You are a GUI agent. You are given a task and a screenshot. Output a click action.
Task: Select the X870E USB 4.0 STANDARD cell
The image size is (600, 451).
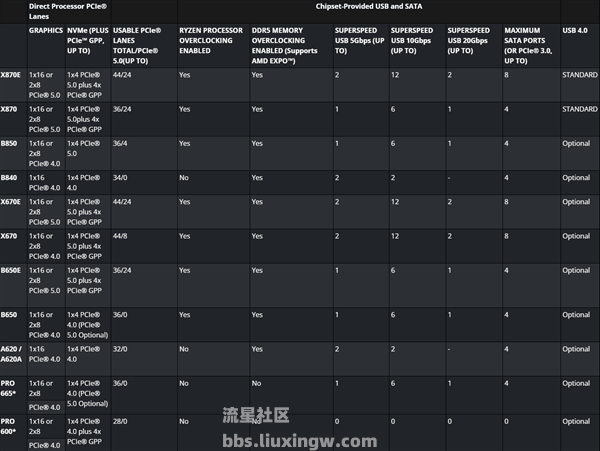(580, 75)
